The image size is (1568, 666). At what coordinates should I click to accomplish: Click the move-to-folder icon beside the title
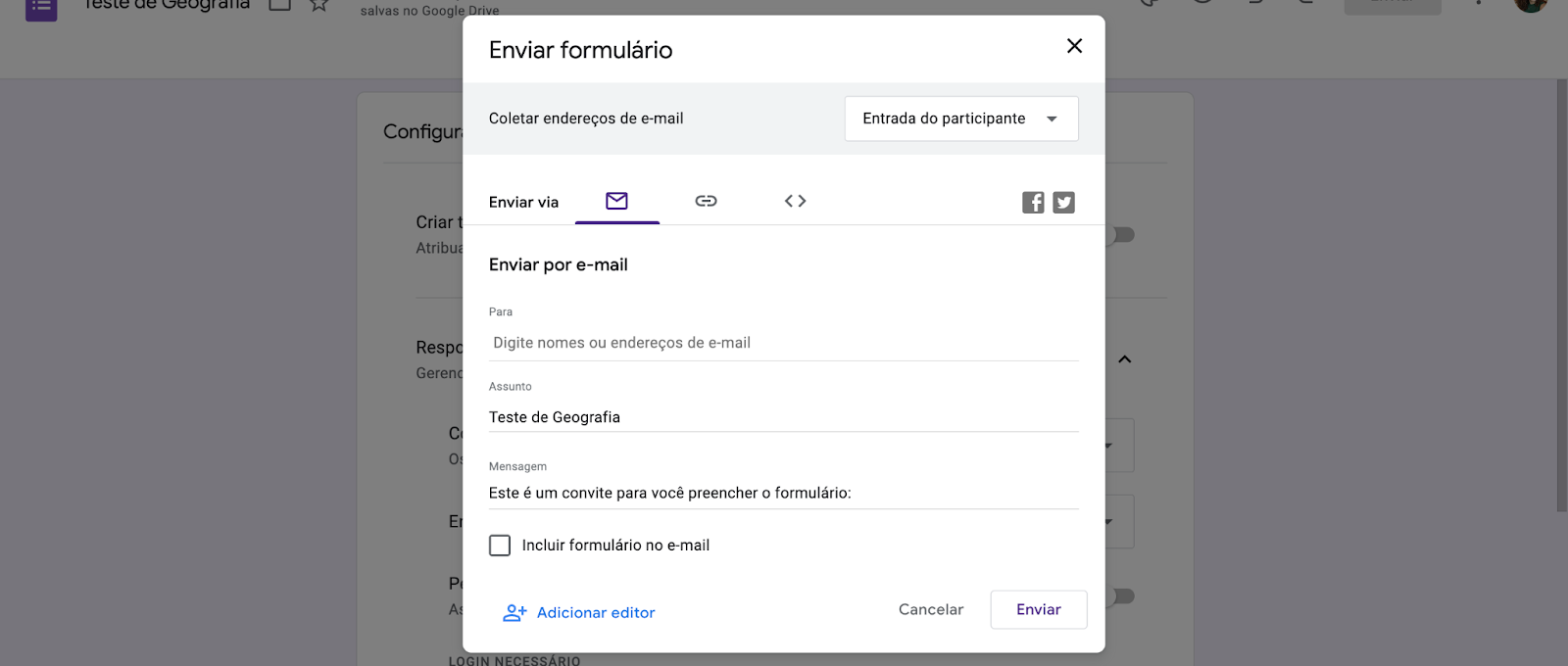[280, 5]
